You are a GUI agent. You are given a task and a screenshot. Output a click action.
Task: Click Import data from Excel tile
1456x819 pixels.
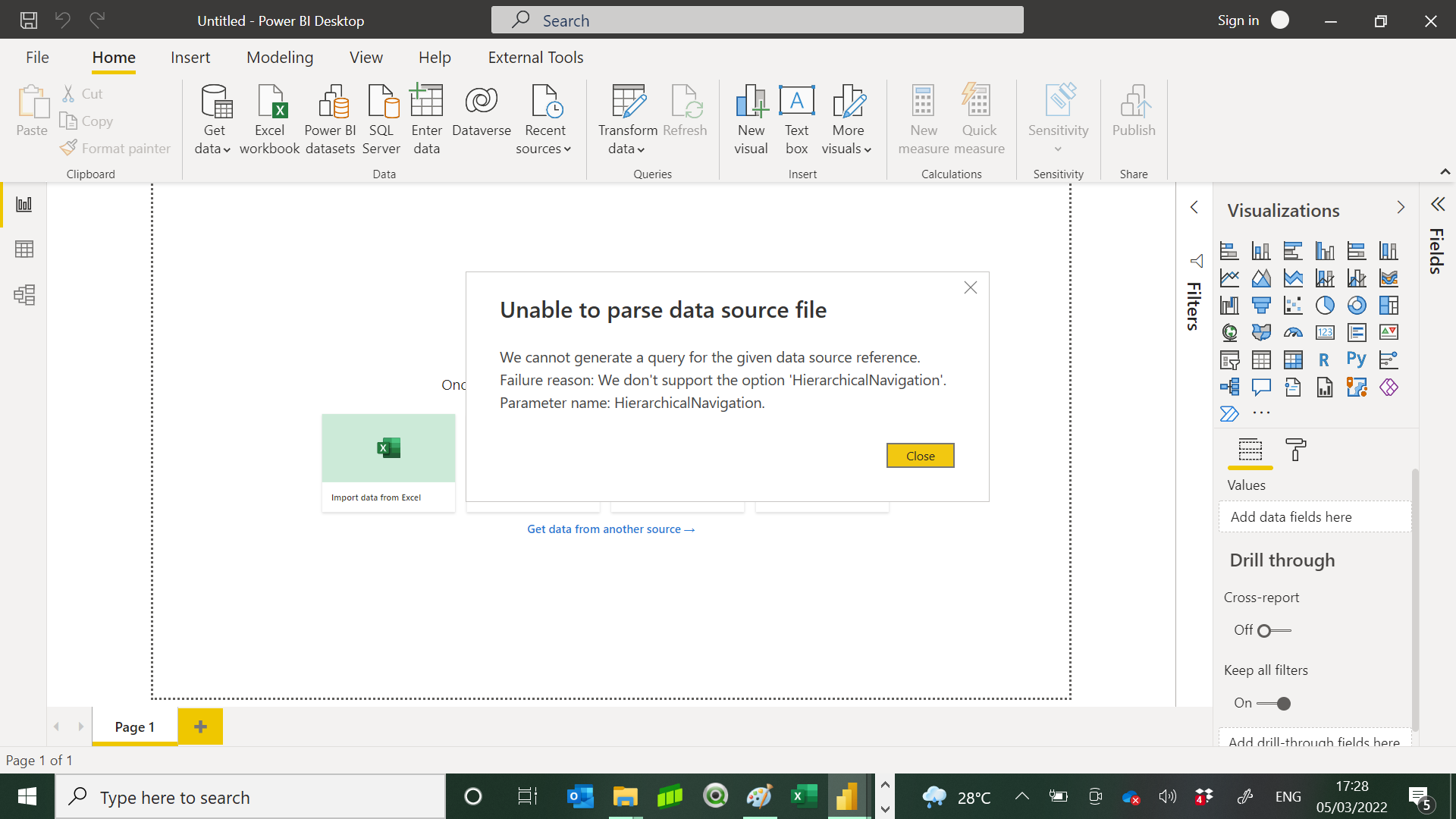[388, 463]
